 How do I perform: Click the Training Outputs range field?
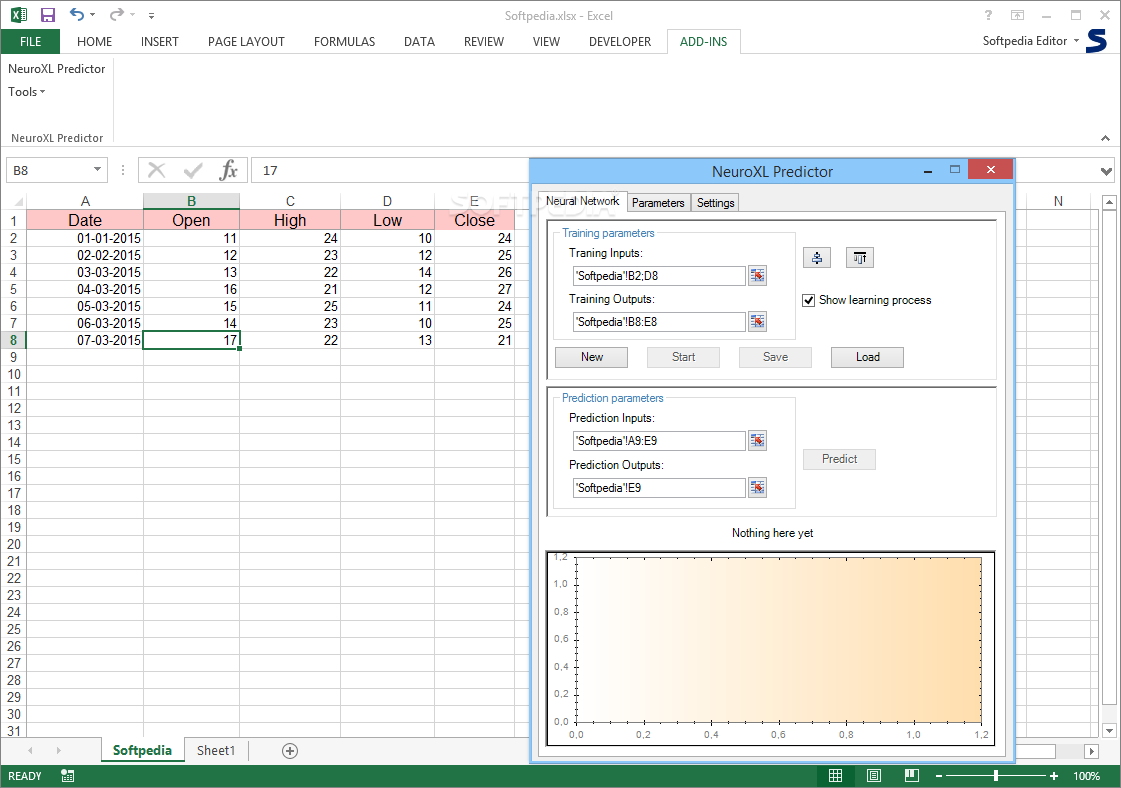(659, 322)
